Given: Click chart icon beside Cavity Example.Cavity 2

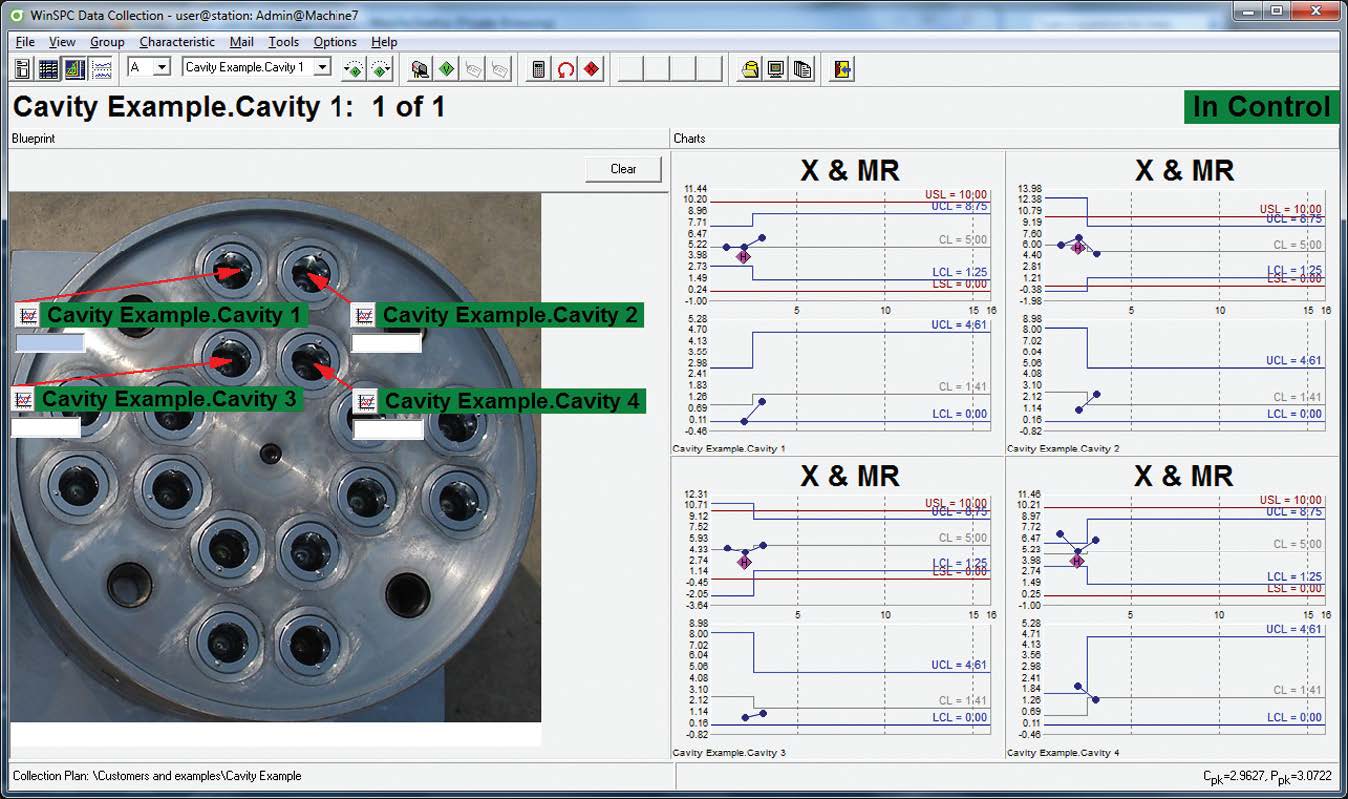Looking at the screenshot, I should pyautogui.click(x=364, y=314).
